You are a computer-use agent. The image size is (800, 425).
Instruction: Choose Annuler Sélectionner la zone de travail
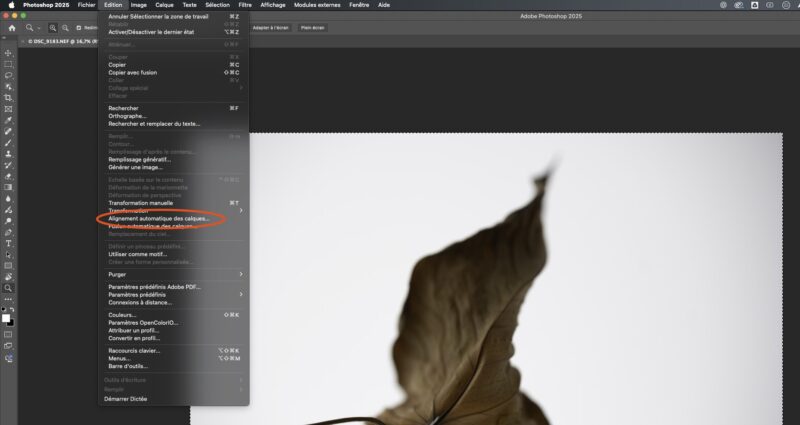click(173, 16)
